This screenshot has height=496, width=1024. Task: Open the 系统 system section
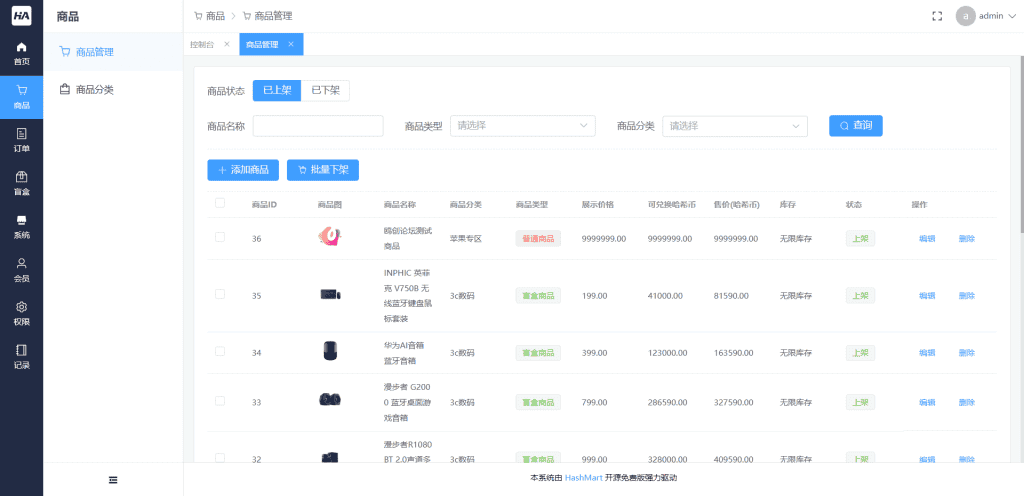(21, 227)
